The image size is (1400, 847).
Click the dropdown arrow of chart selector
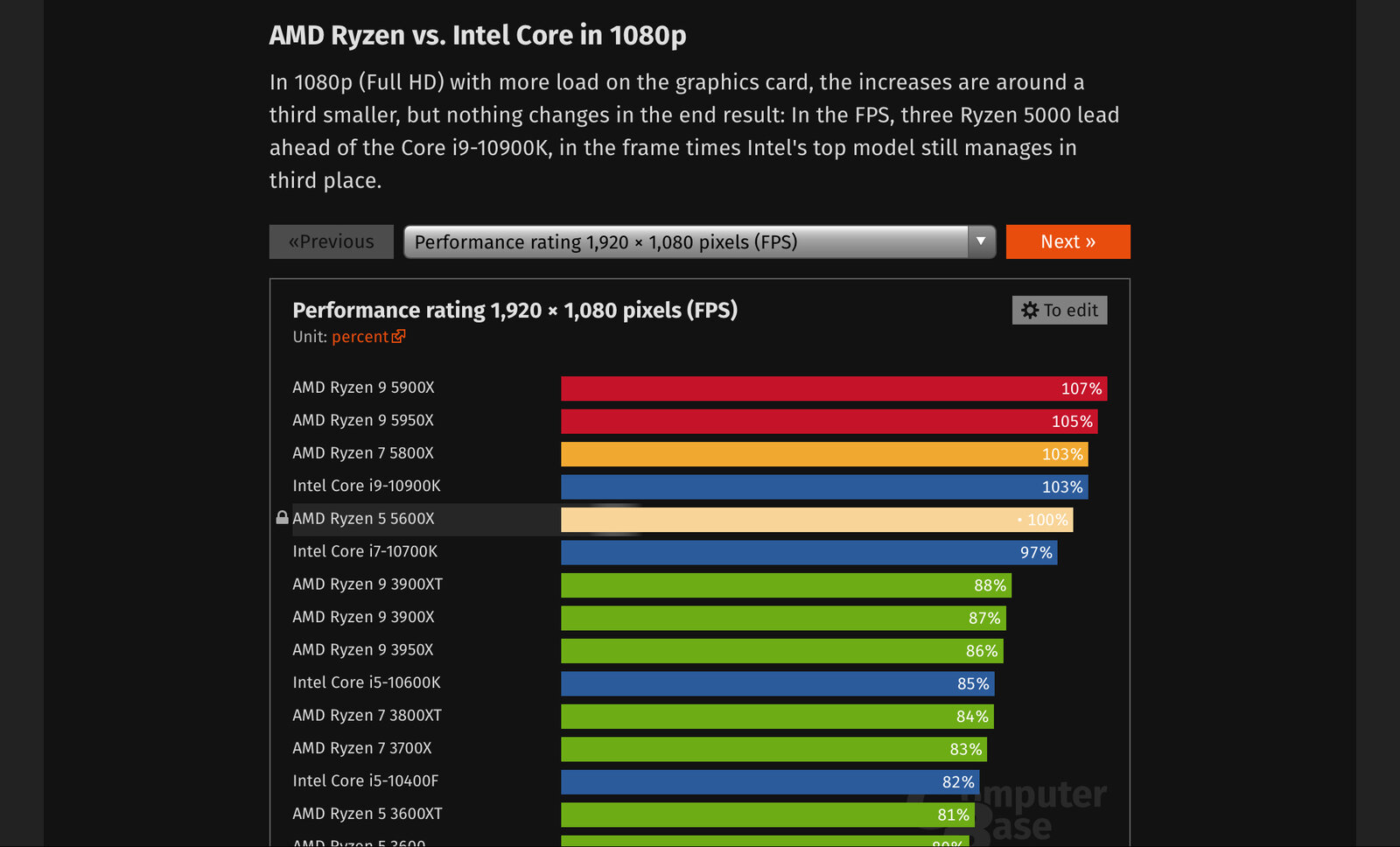coord(982,241)
